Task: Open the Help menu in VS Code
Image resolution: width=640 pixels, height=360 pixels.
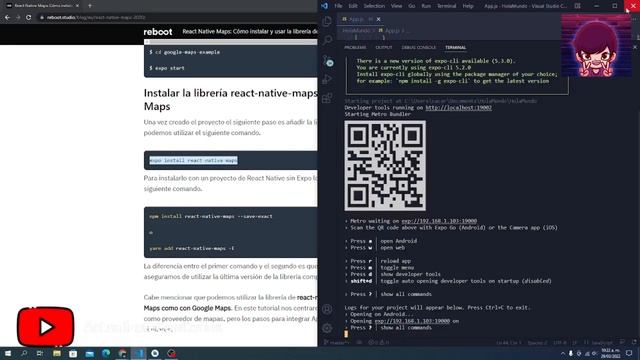Action: point(468,6)
